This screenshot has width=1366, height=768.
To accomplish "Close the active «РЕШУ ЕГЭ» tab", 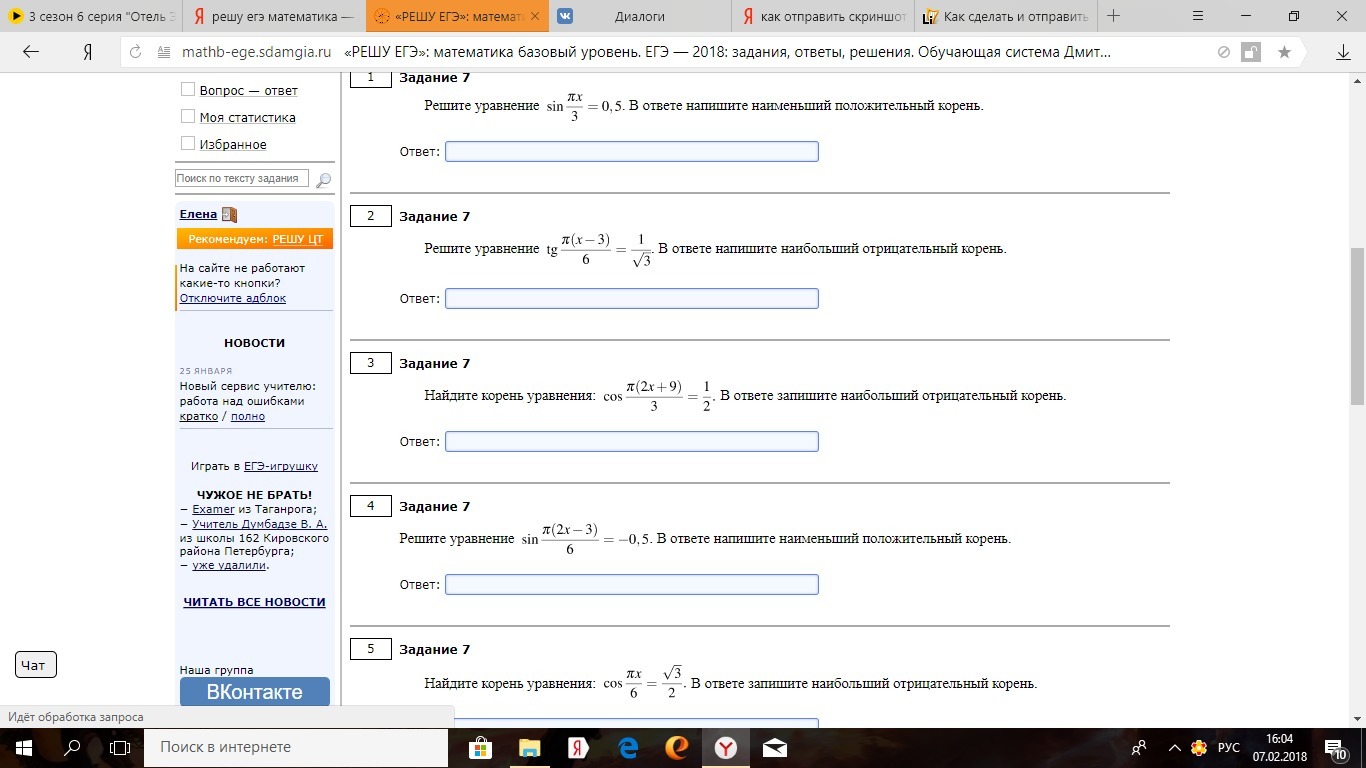I will click(535, 16).
